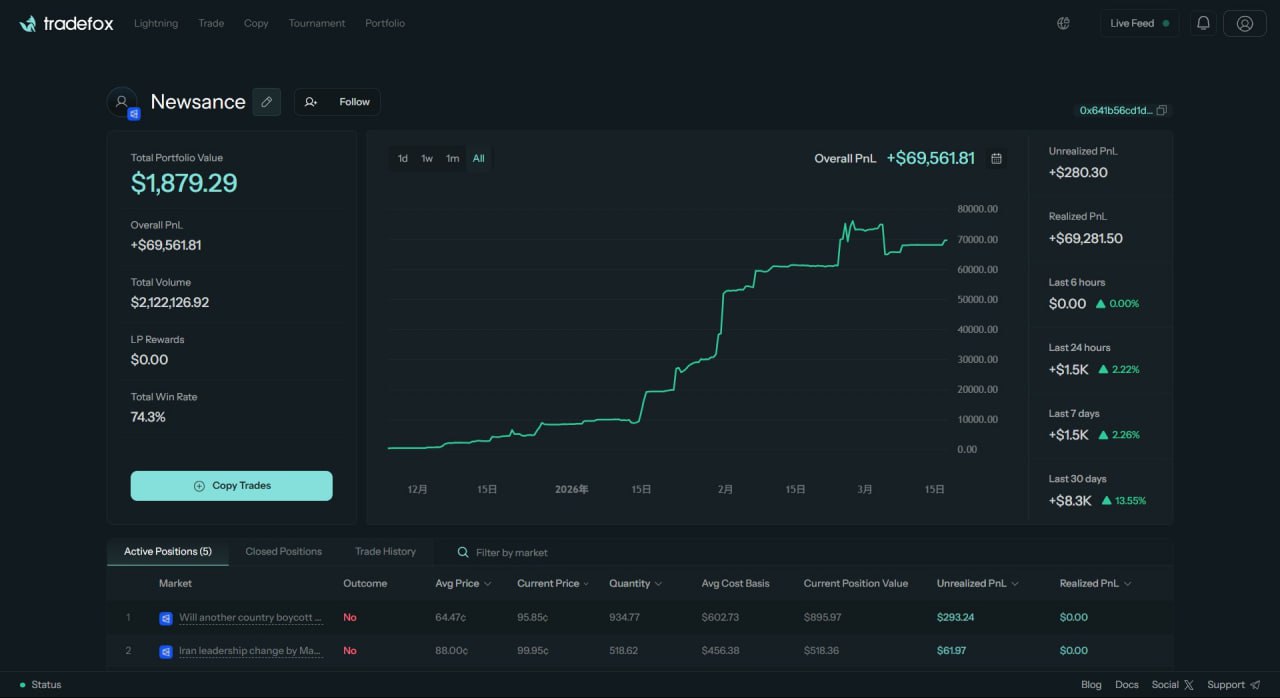
Task: Select the 1m timeframe toggle
Action: [x=452, y=158]
